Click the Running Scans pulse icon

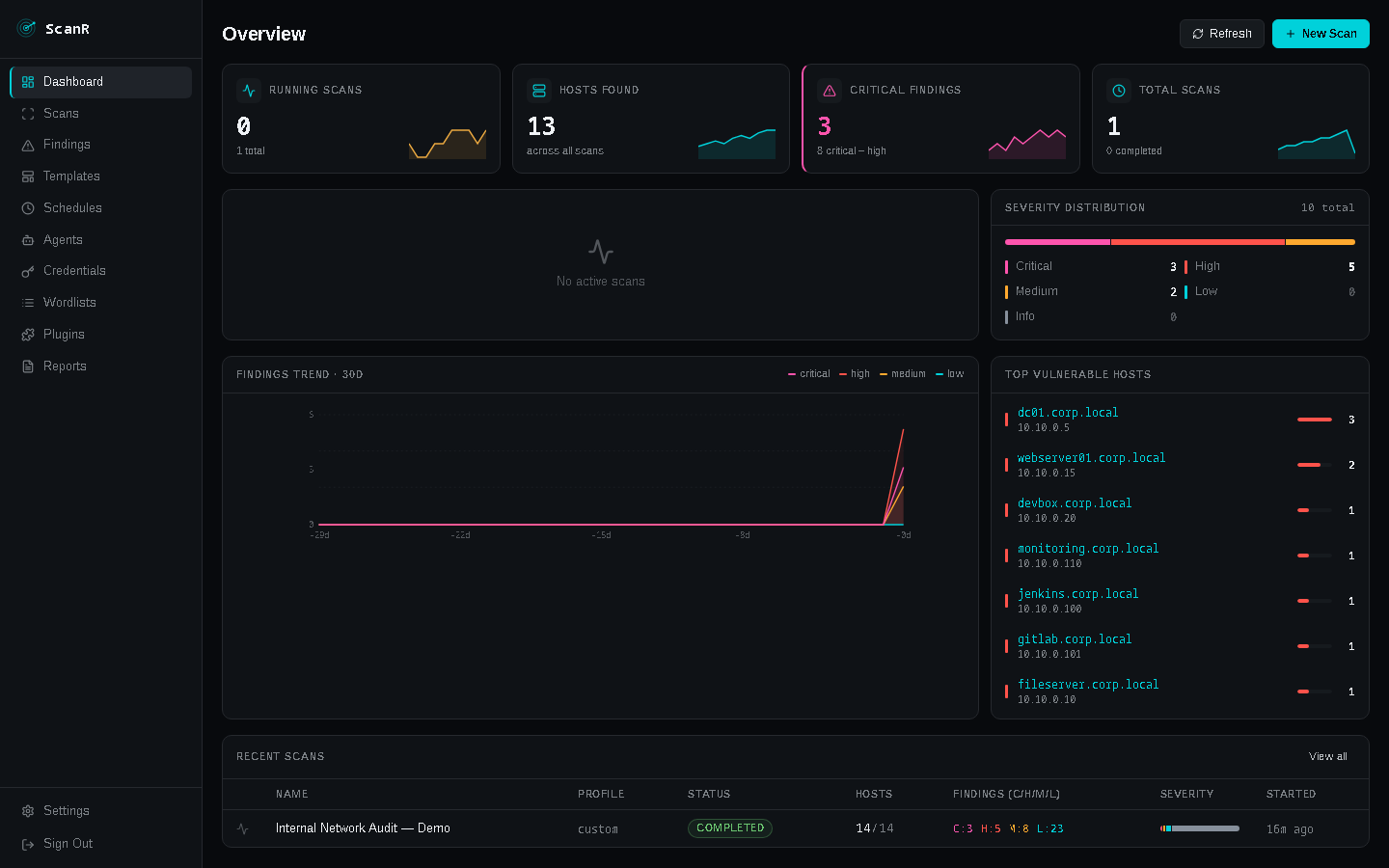point(249,90)
